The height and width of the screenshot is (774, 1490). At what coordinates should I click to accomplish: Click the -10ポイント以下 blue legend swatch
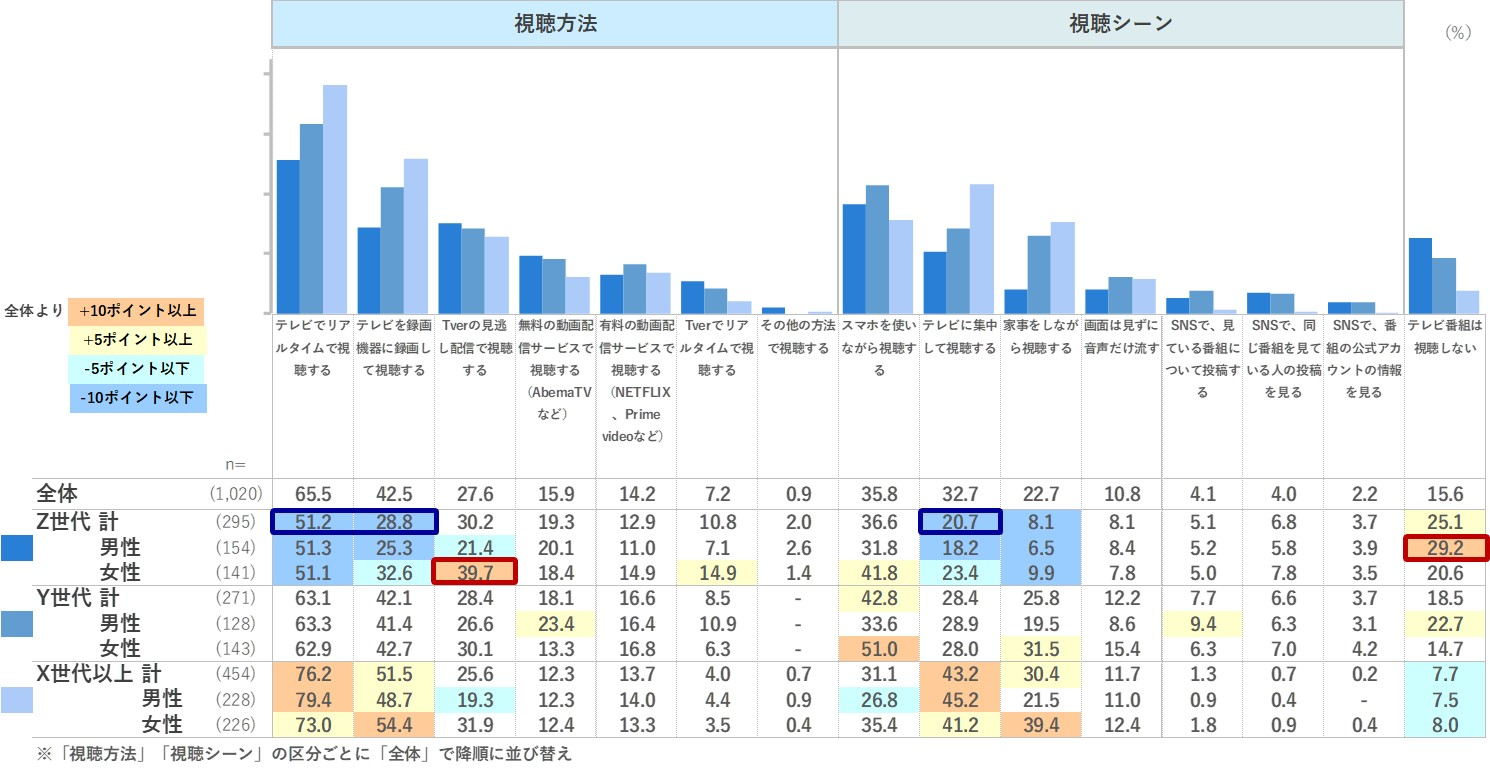point(139,398)
